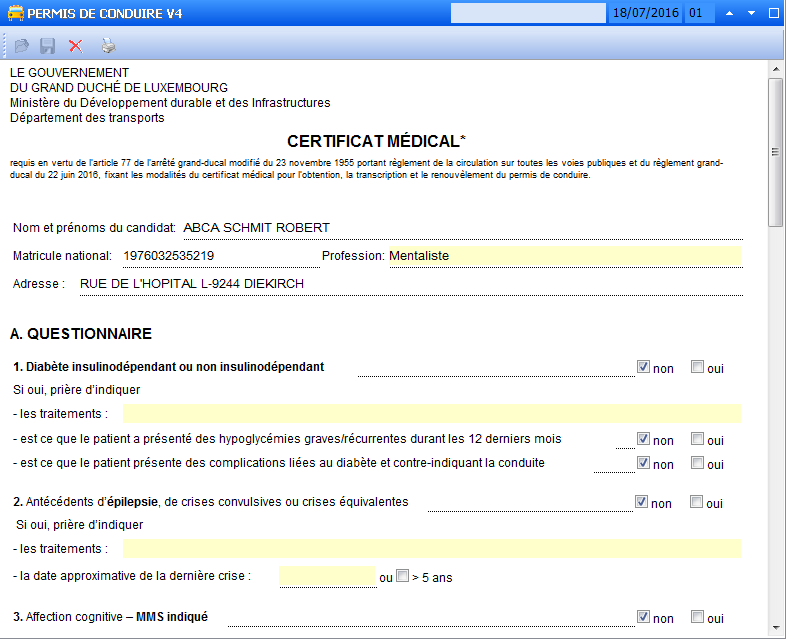Click the save diskette icon
Viewport: 786px width, 639px height.
(x=47, y=46)
